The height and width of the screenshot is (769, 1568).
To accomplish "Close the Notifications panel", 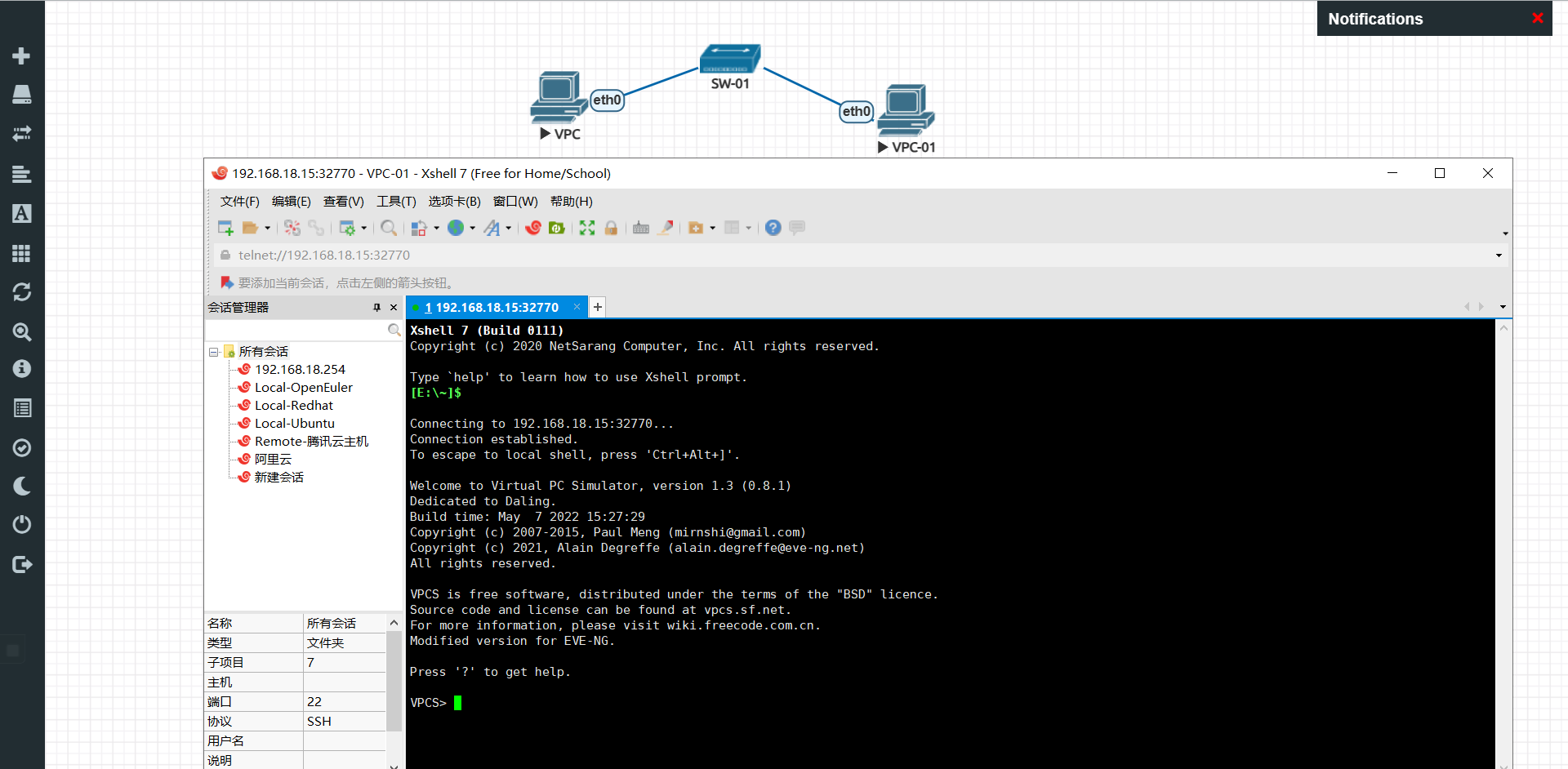I will pyautogui.click(x=1538, y=18).
